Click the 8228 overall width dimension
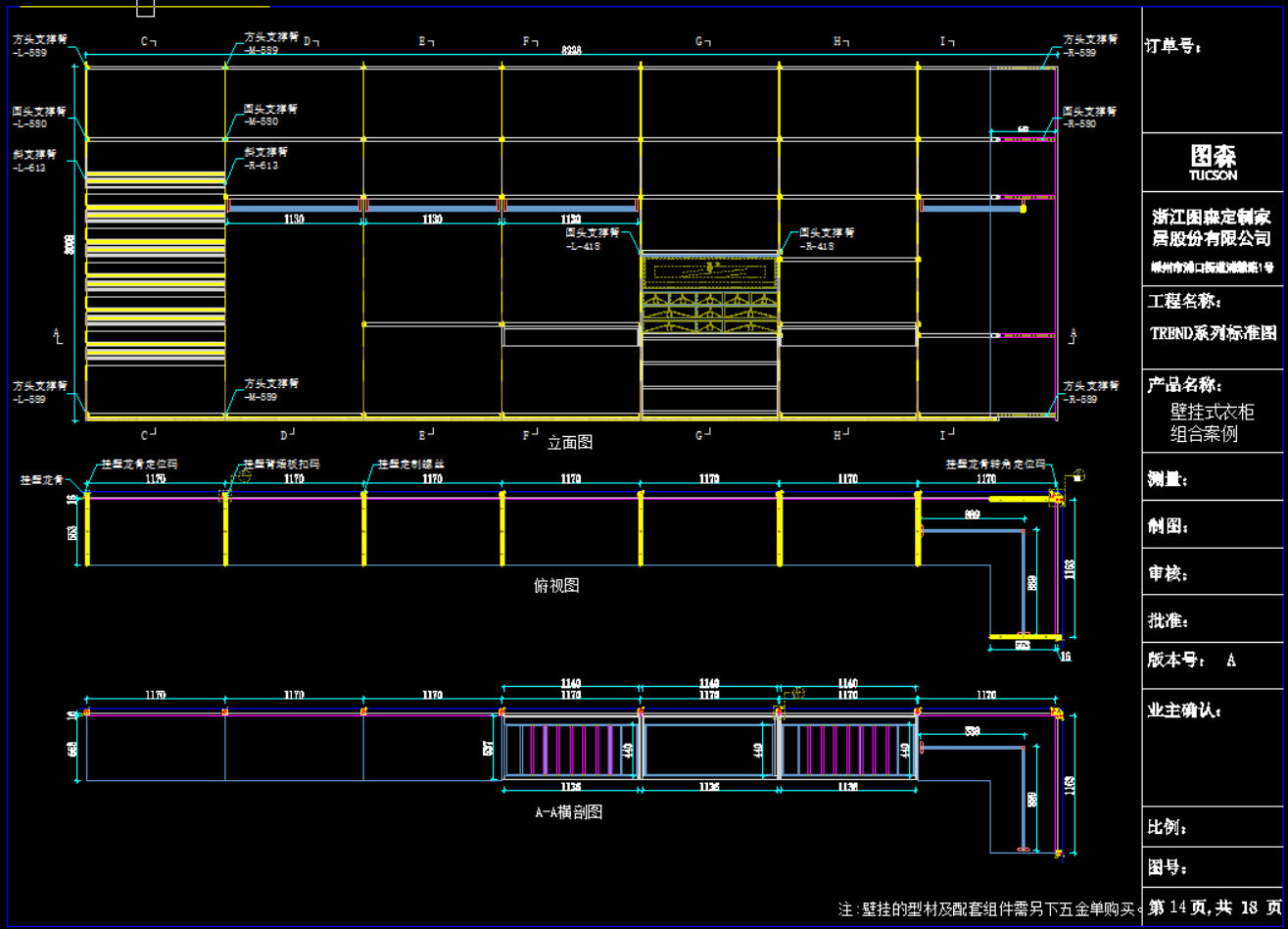Screen dimensions: 1288x929 [x=571, y=50]
